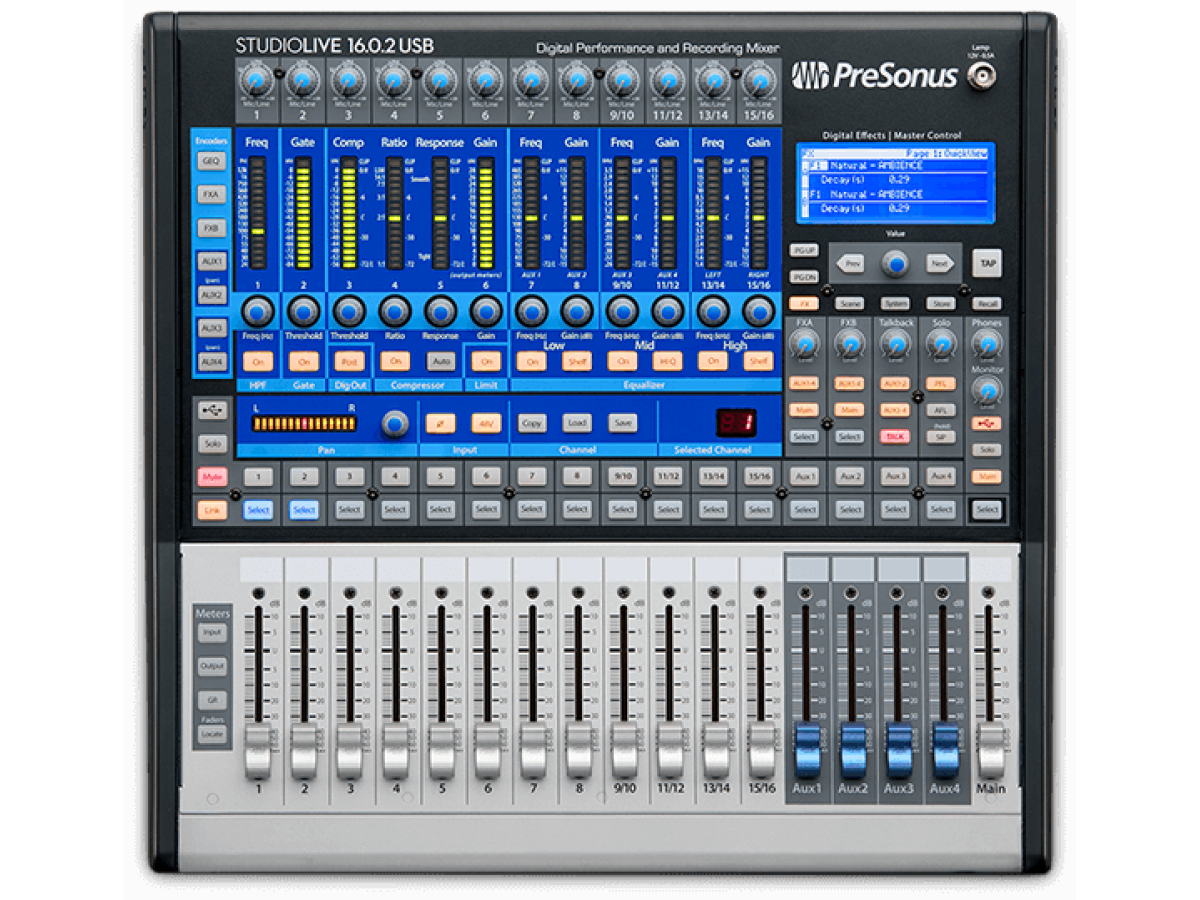Open the System menu button

coord(895,303)
